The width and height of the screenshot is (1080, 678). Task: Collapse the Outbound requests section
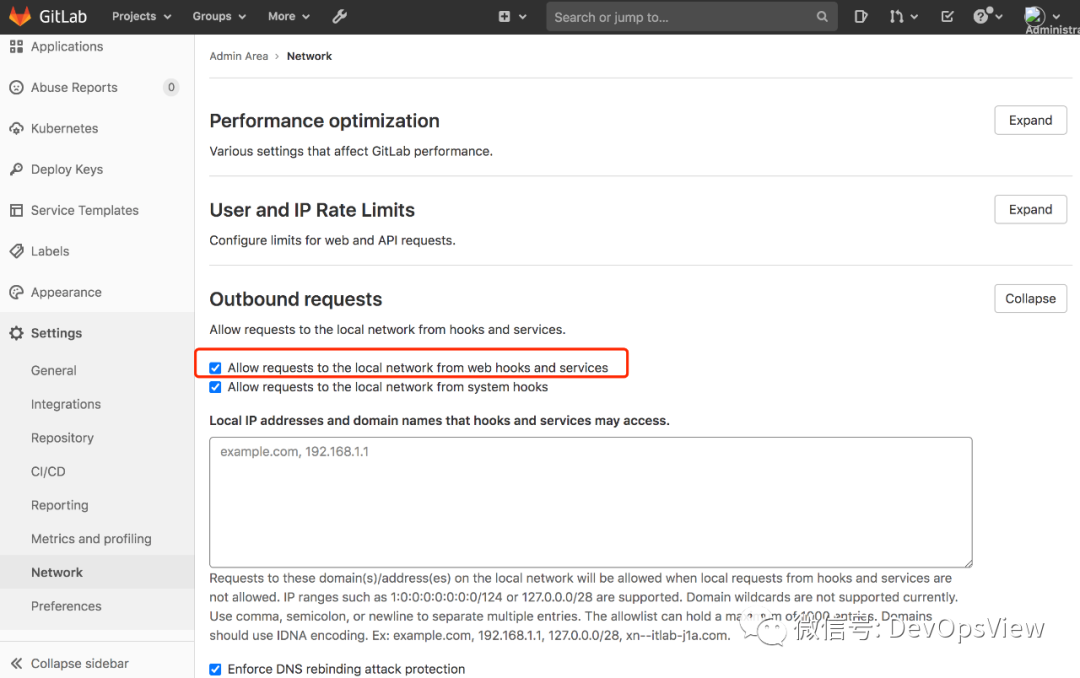[x=1030, y=298]
